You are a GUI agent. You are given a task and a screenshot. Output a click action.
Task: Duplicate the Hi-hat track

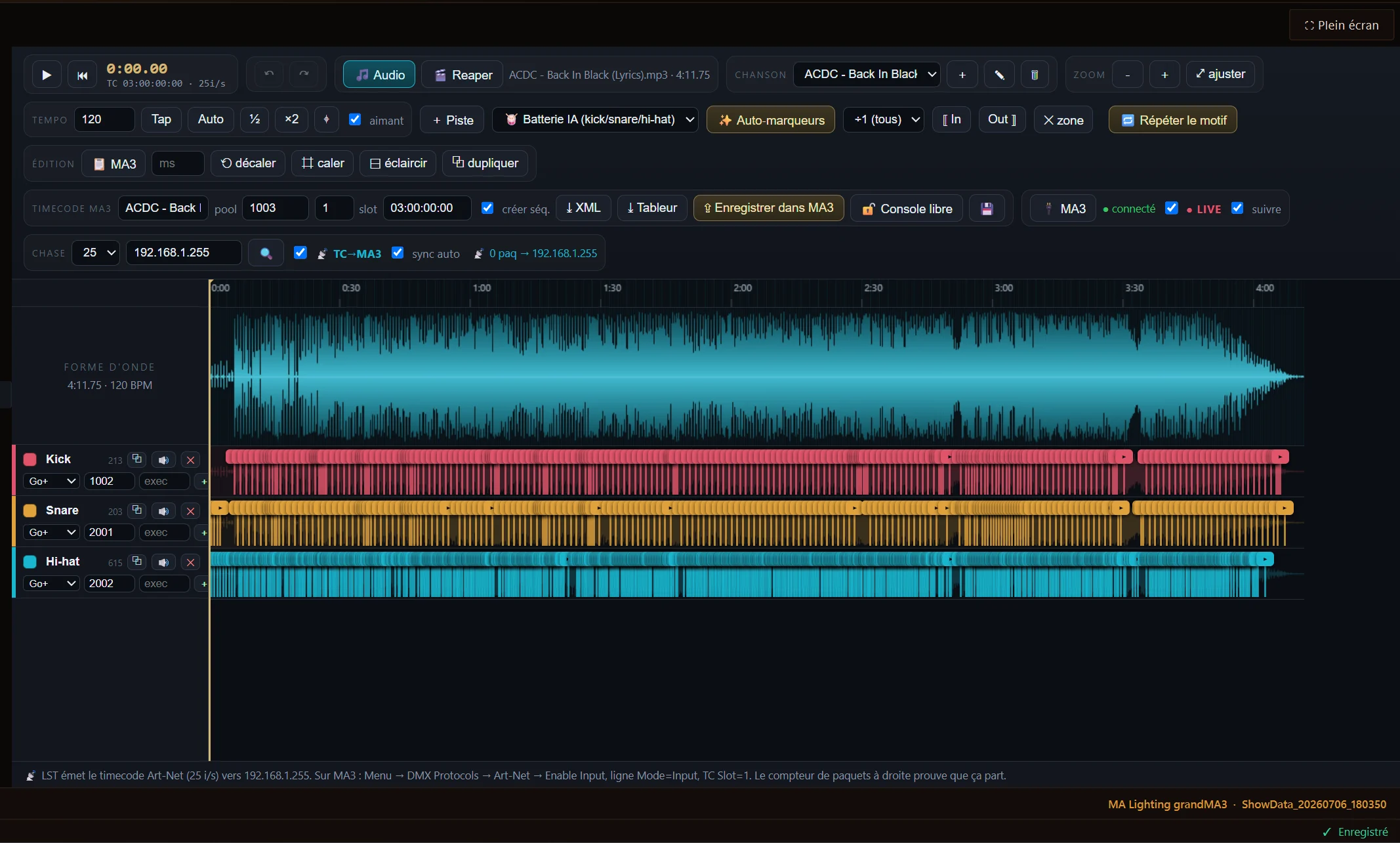[136, 562]
